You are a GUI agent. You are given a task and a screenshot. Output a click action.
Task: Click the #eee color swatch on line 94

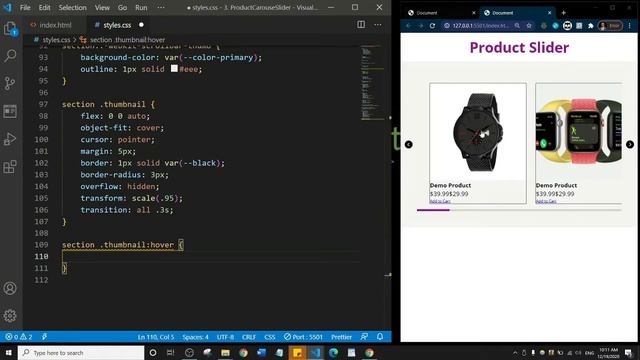(174, 69)
